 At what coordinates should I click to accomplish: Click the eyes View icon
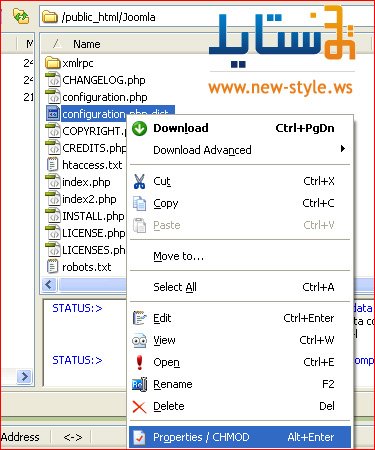(139, 340)
